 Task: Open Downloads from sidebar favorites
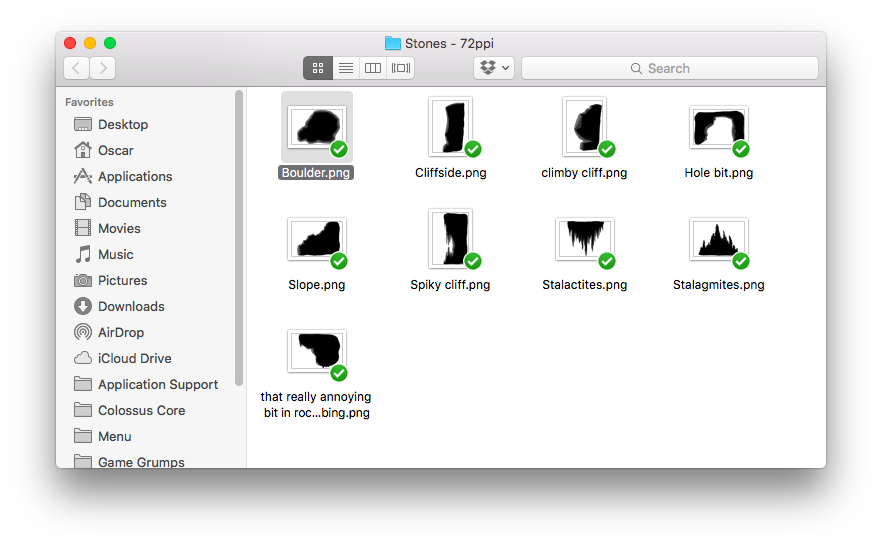click(x=130, y=306)
